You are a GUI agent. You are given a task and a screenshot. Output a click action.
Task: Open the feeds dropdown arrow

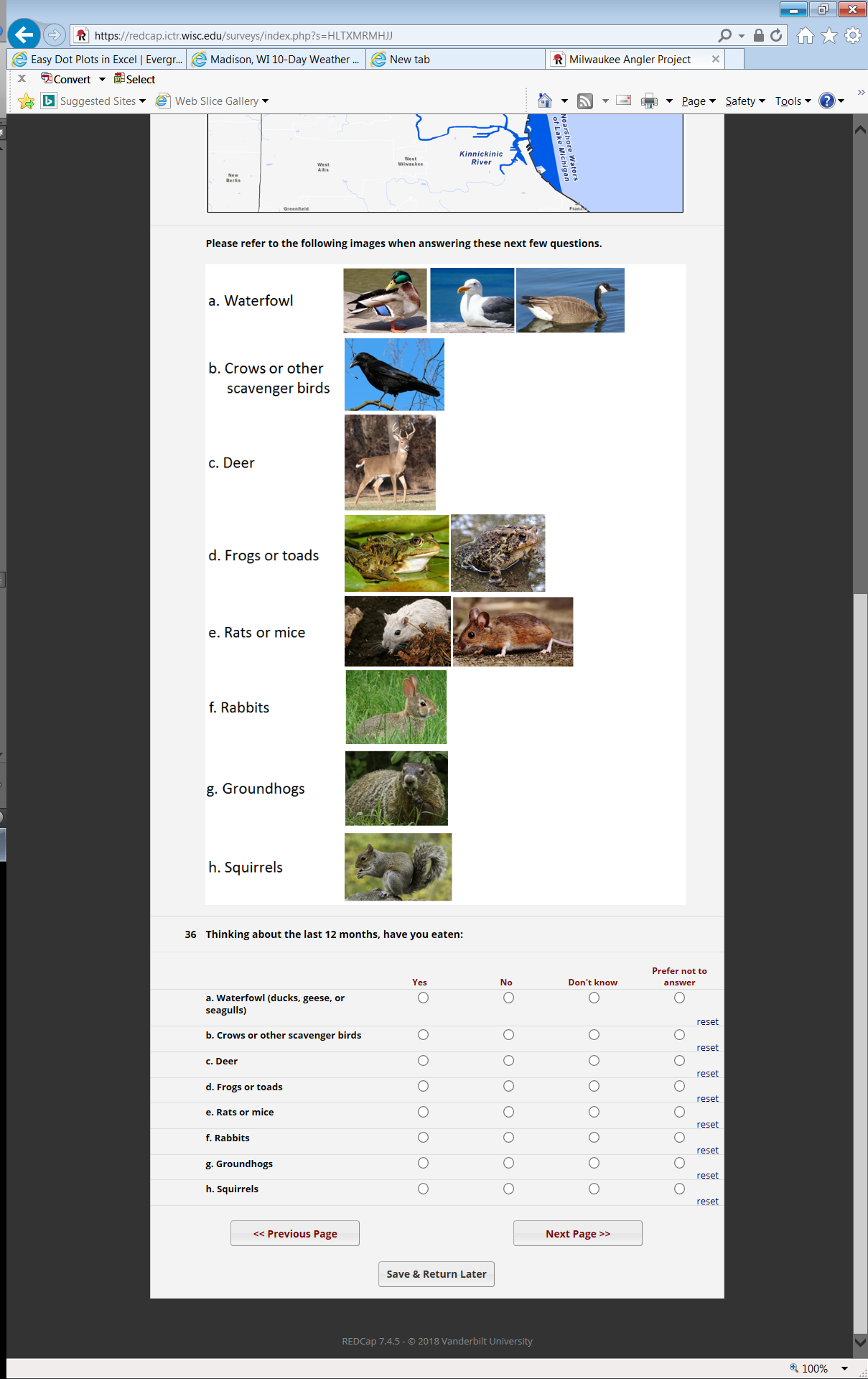click(605, 101)
